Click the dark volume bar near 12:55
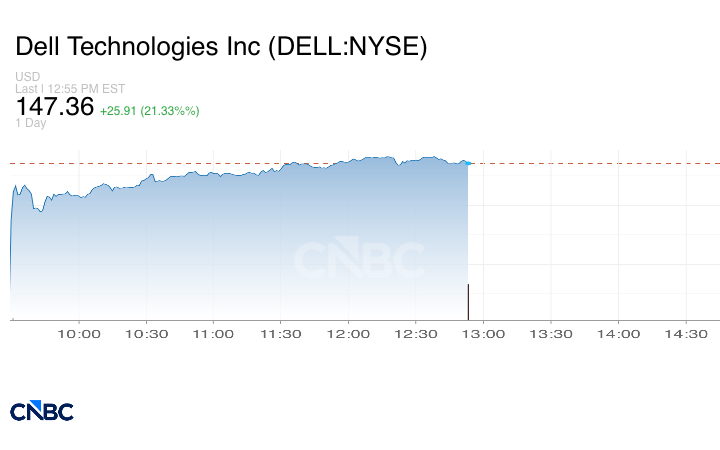 coord(468,301)
